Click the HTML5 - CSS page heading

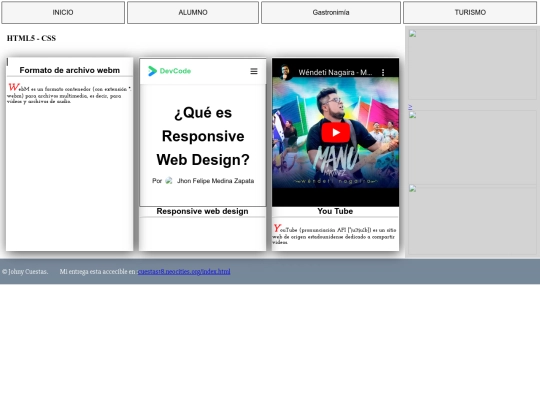pyautogui.click(x=31, y=38)
